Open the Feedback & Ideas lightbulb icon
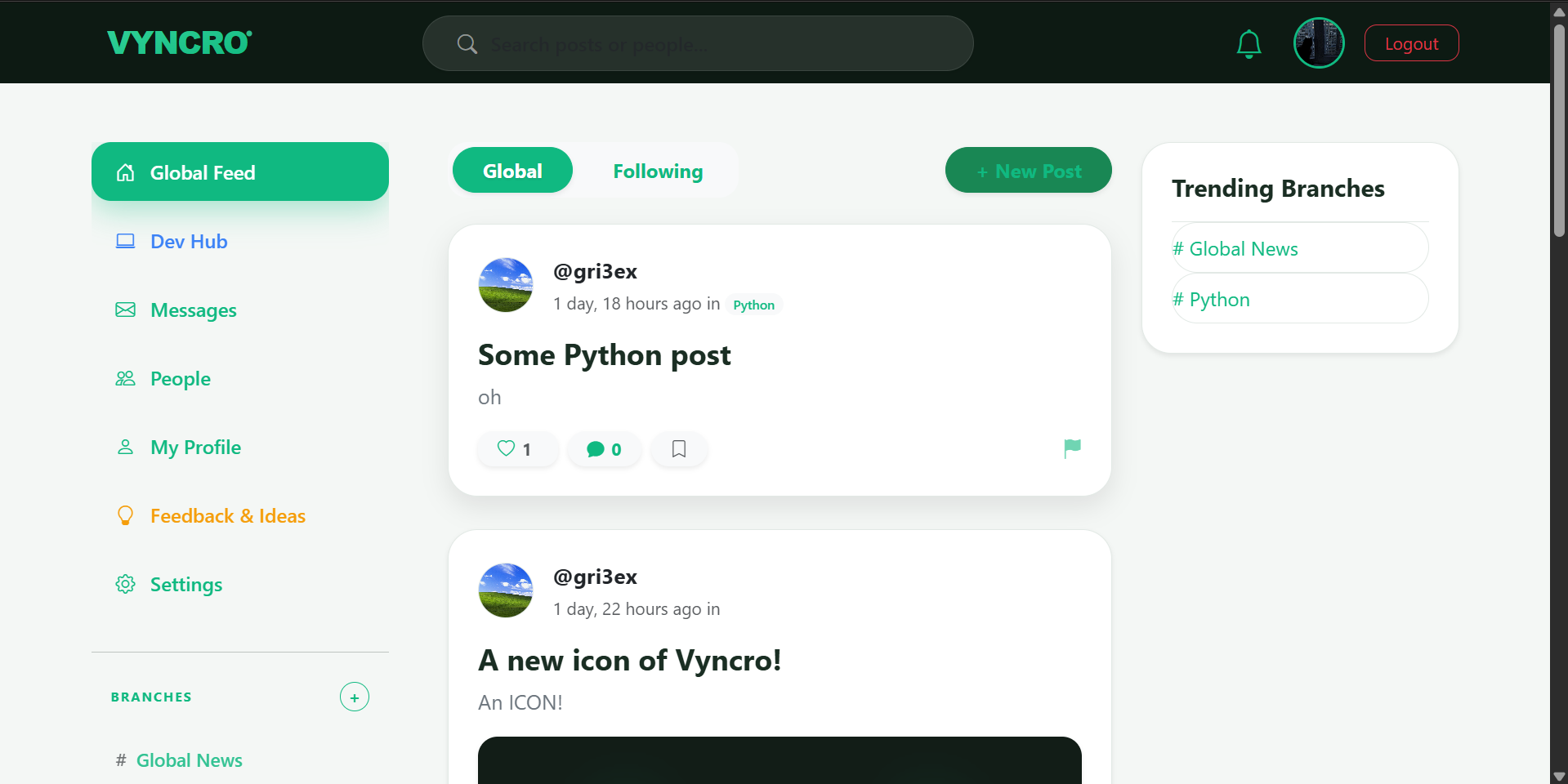1568x784 pixels. pyautogui.click(x=125, y=515)
